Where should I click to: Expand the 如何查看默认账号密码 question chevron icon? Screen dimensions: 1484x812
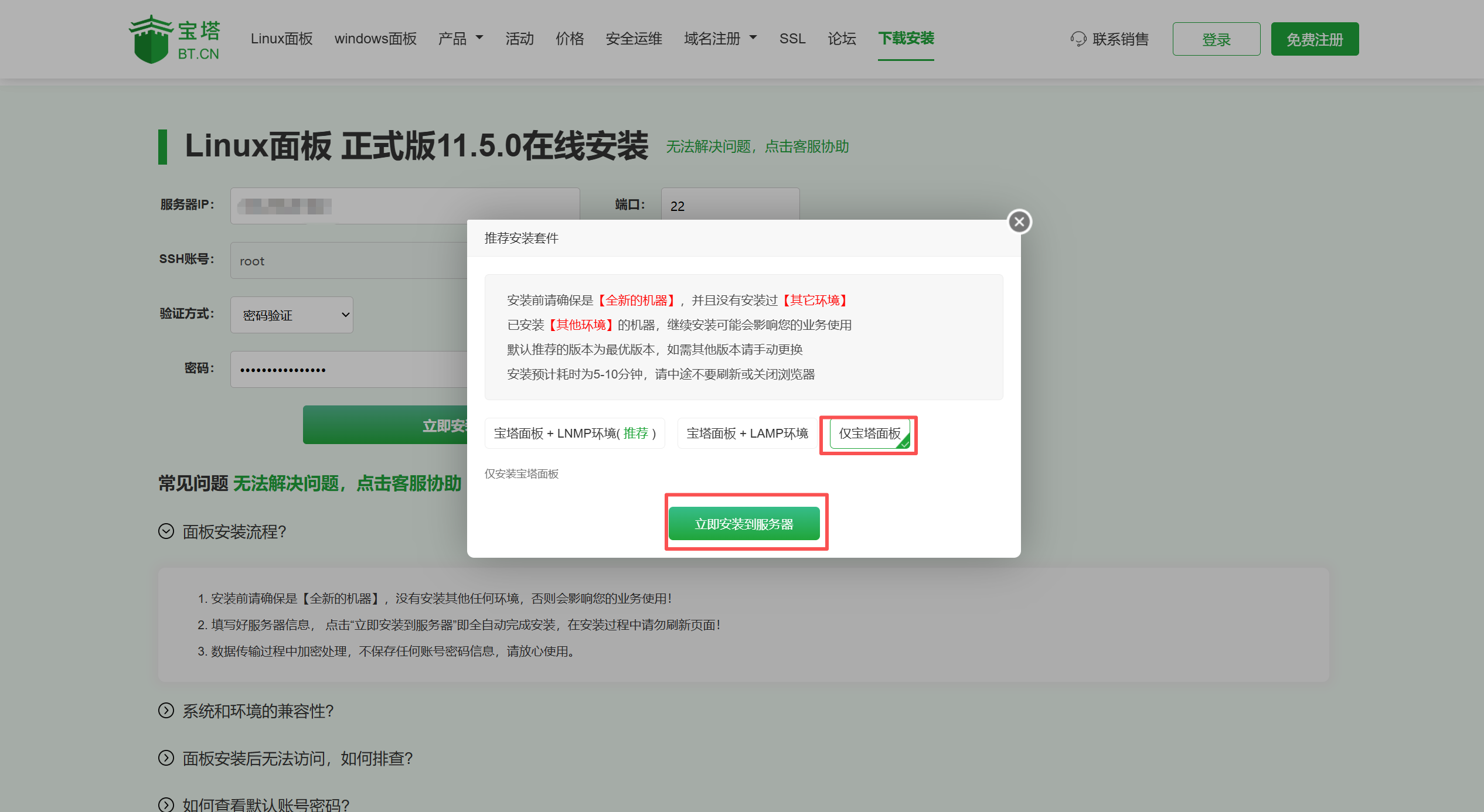(x=166, y=805)
